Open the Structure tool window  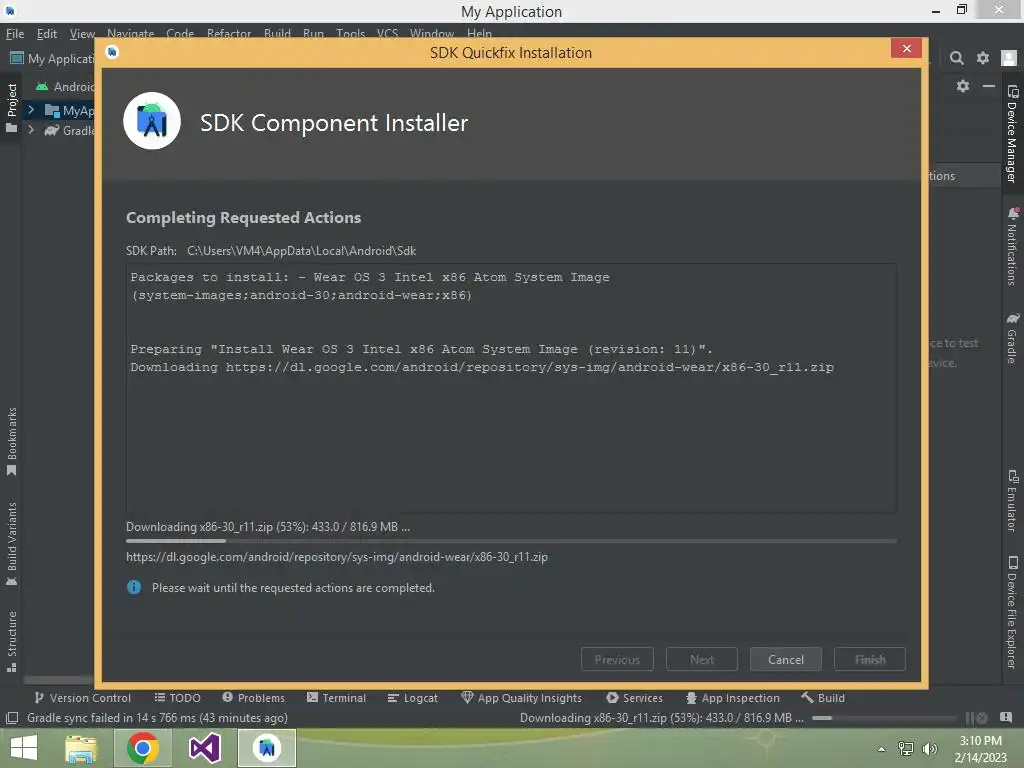click(12, 641)
